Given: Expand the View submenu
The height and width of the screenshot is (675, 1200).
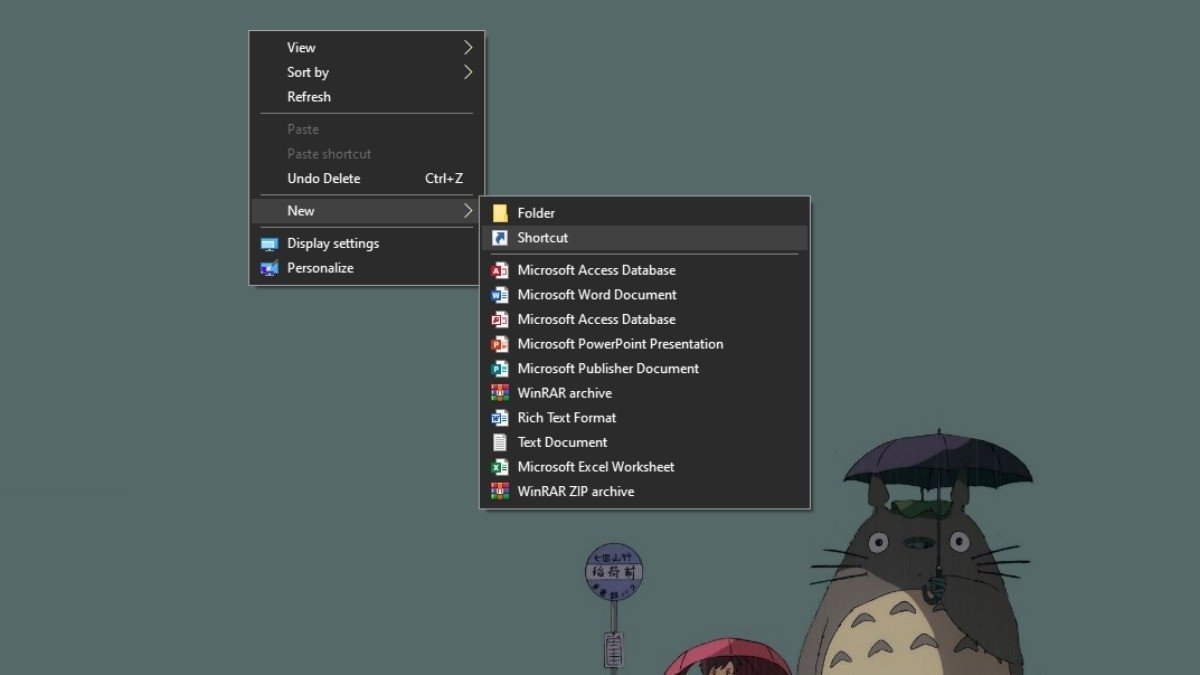Looking at the screenshot, I should 467,47.
